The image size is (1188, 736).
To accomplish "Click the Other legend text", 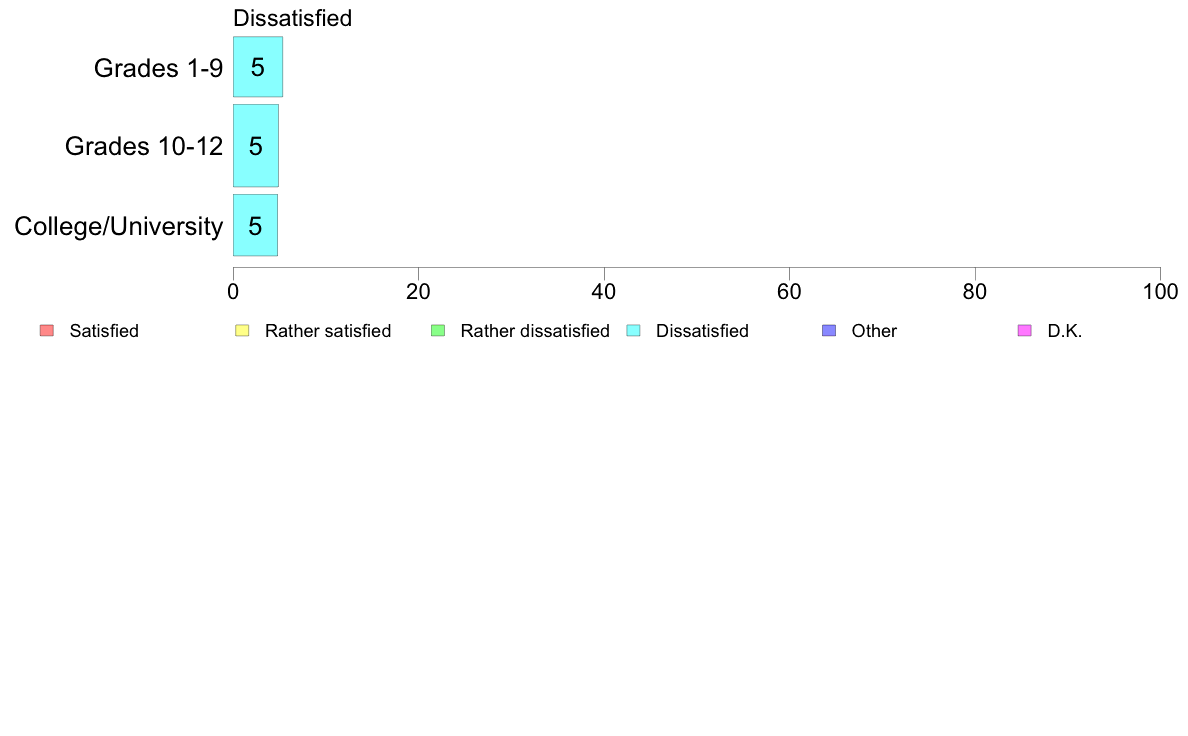I will (874, 331).
